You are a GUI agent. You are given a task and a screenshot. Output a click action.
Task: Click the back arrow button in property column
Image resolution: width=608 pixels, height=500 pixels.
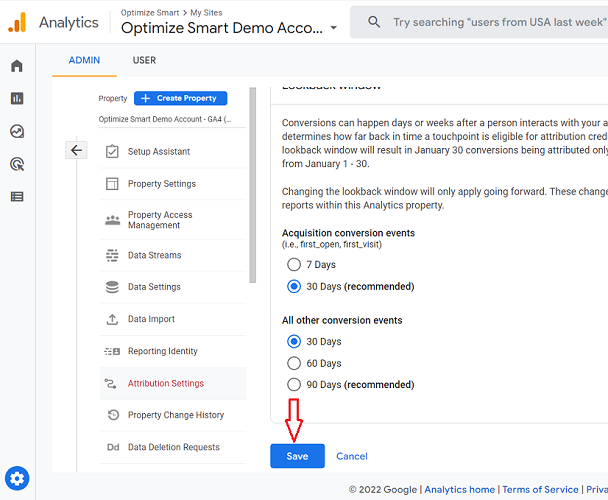76,150
